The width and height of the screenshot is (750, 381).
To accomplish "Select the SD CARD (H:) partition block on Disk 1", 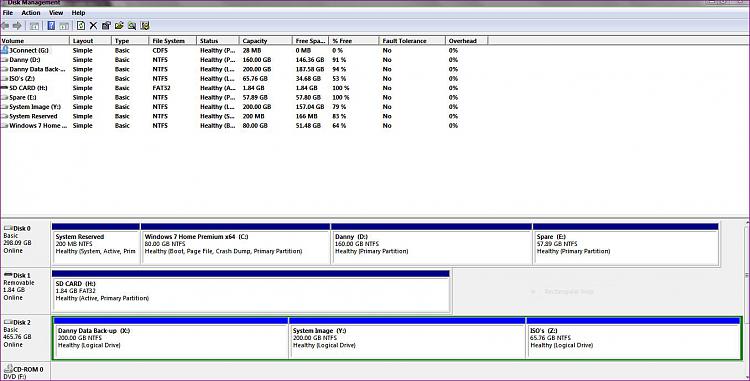I will [x=251, y=291].
